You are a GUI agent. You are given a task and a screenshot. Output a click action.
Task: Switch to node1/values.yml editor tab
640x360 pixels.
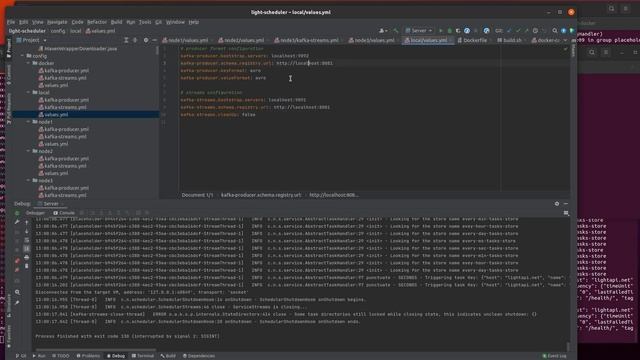click(x=187, y=40)
